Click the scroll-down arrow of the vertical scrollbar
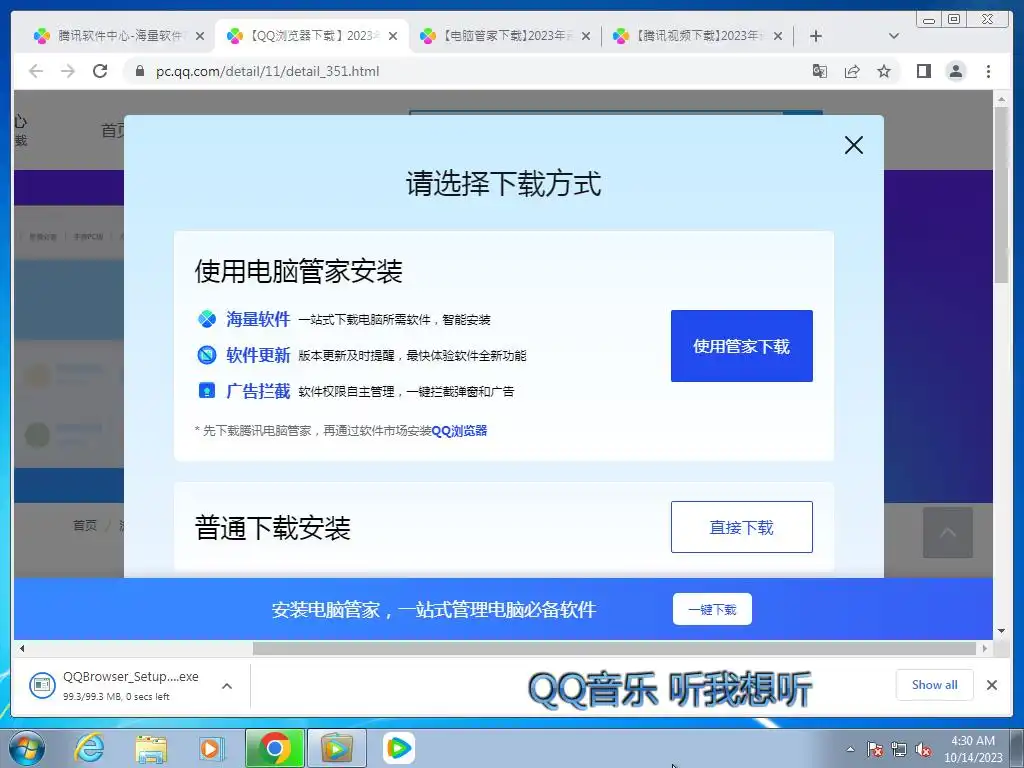Viewport: 1024px width, 768px height. (x=1001, y=631)
